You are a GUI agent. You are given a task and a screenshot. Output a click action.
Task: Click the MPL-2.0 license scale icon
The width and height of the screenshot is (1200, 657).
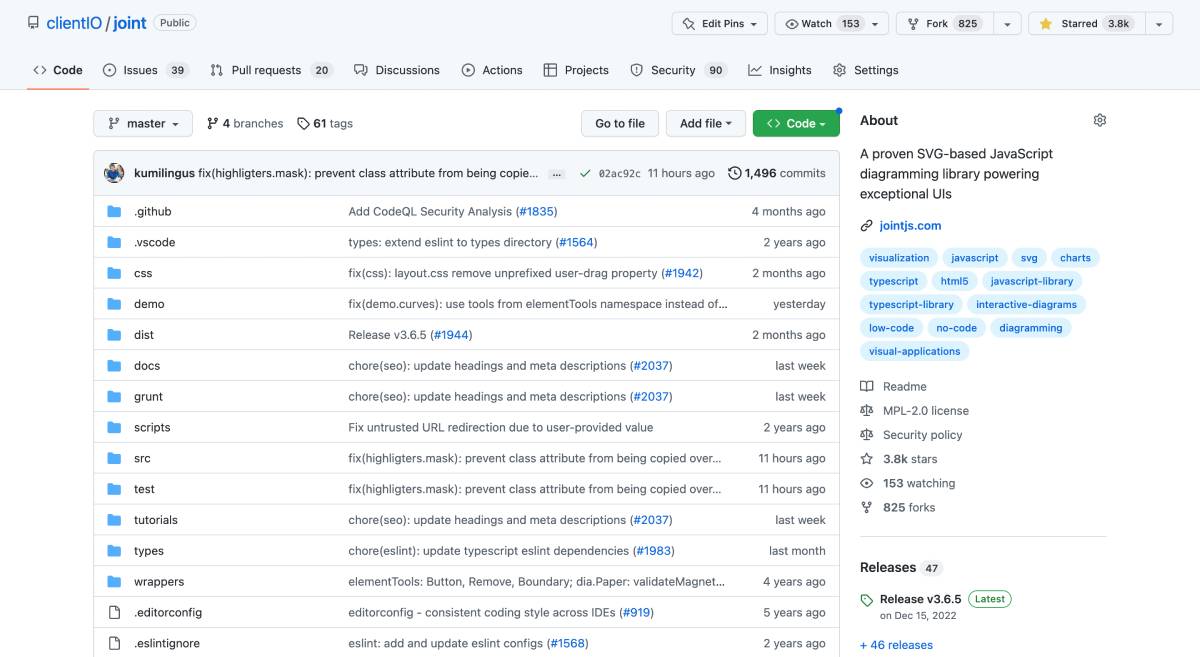[866, 410]
